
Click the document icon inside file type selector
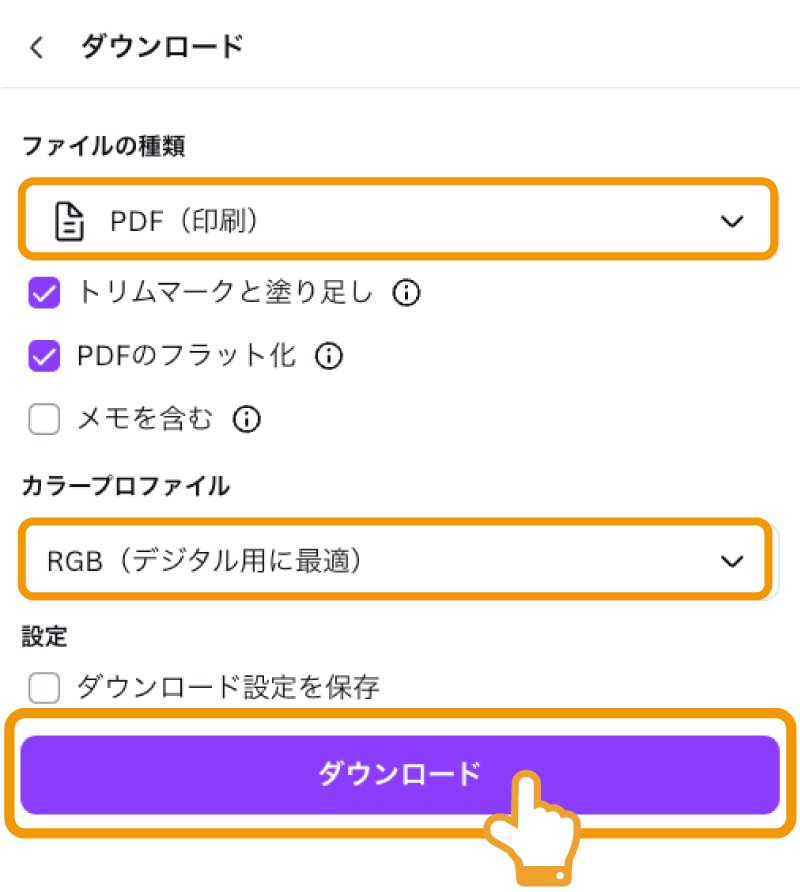click(x=68, y=221)
